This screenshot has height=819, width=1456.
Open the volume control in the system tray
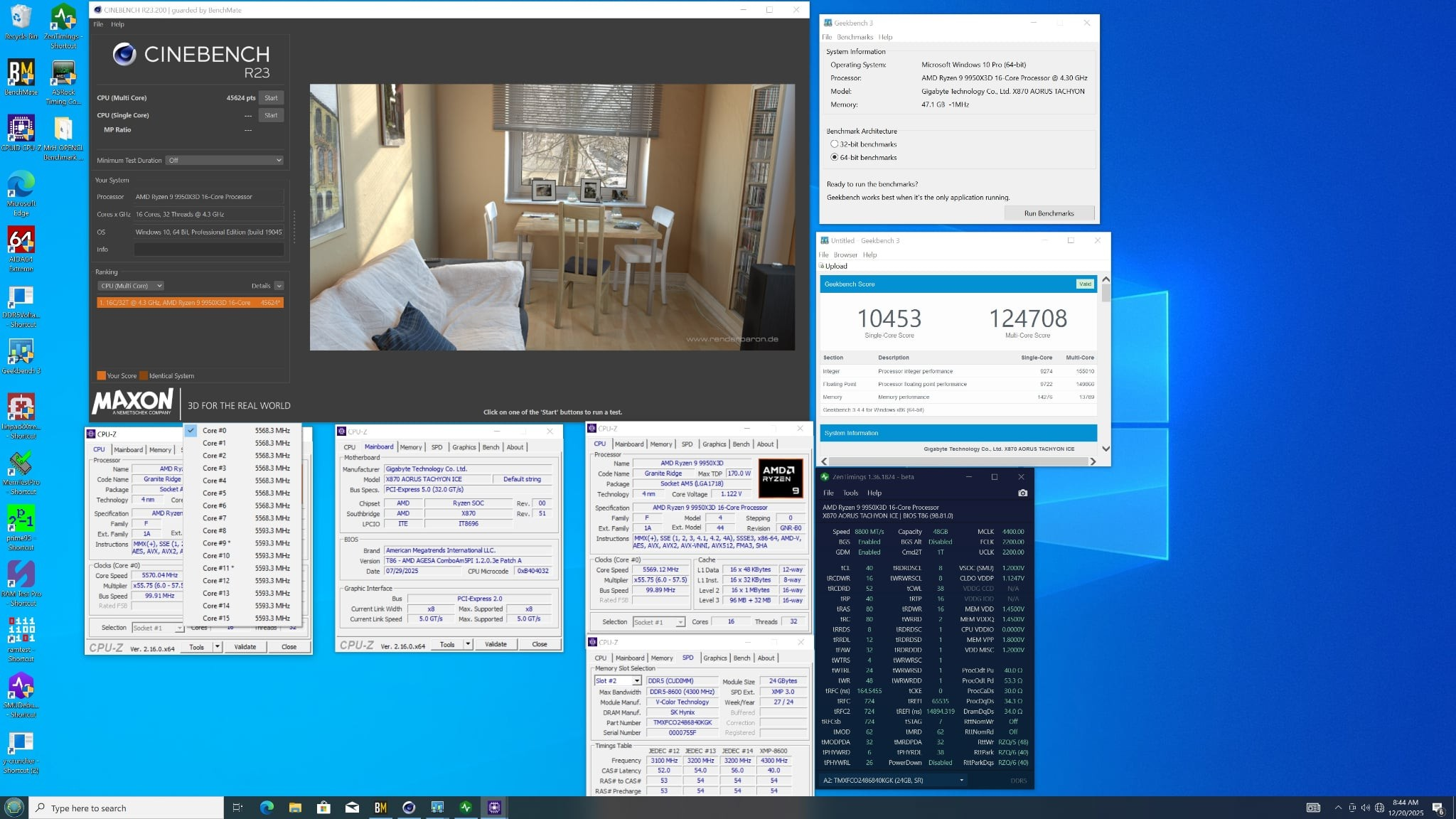[1365, 808]
